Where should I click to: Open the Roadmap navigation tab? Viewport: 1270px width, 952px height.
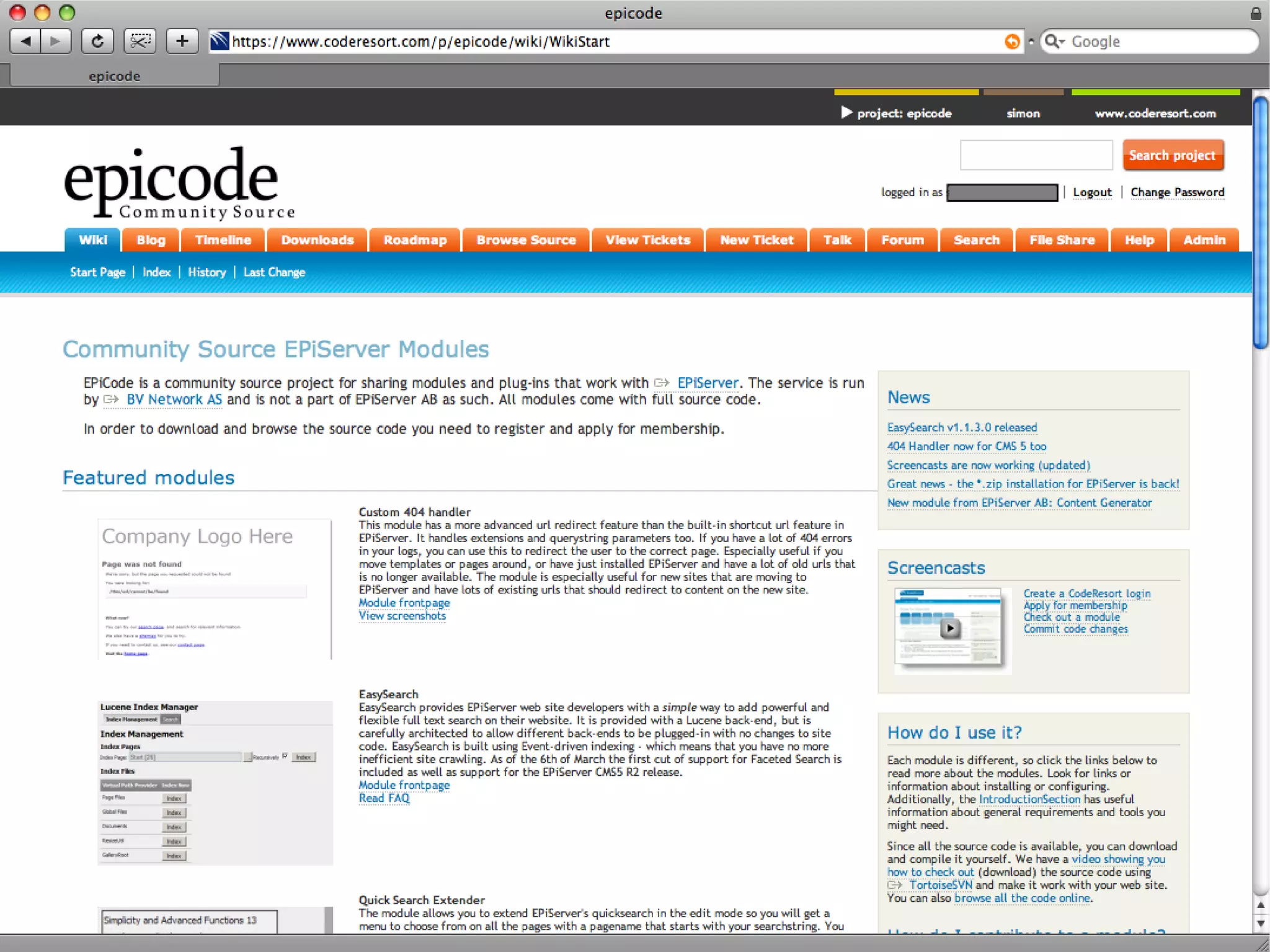pyautogui.click(x=415, y=240)
